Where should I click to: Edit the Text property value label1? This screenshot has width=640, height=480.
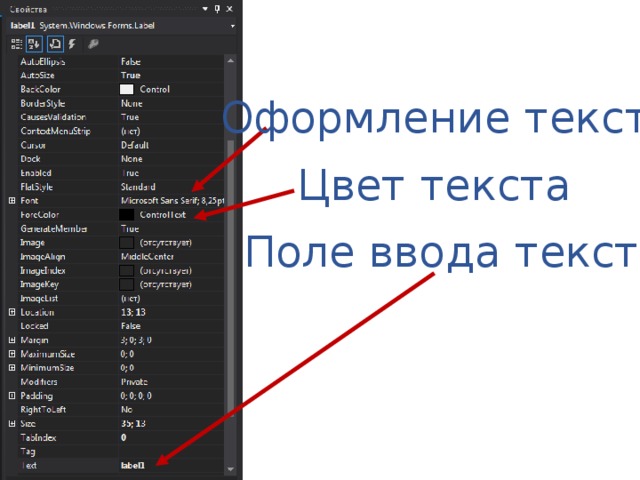(132, 465)
